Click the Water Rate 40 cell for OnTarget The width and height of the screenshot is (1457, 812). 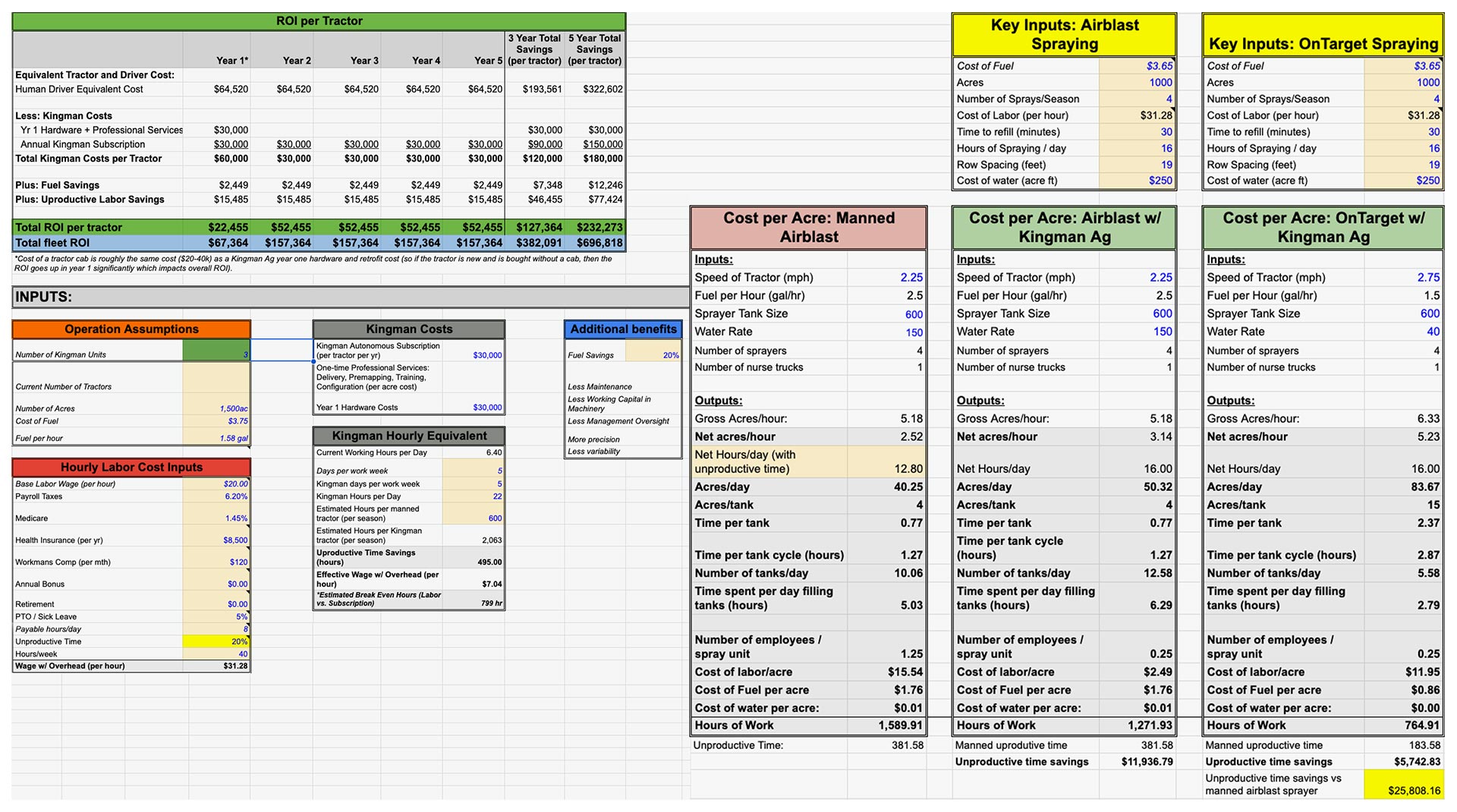tap(1403, 332)
